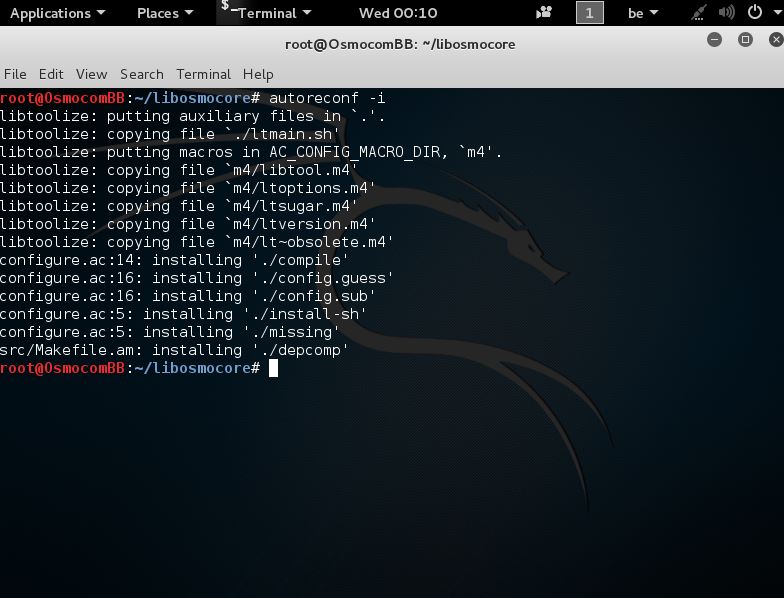This screenshot has width=784, height=598.
Task: Open the Terminal menu in menu bar
Action: (204, 74)
